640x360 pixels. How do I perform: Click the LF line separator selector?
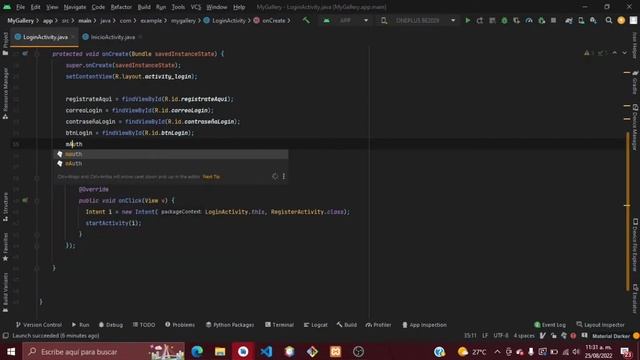(485, 336)
